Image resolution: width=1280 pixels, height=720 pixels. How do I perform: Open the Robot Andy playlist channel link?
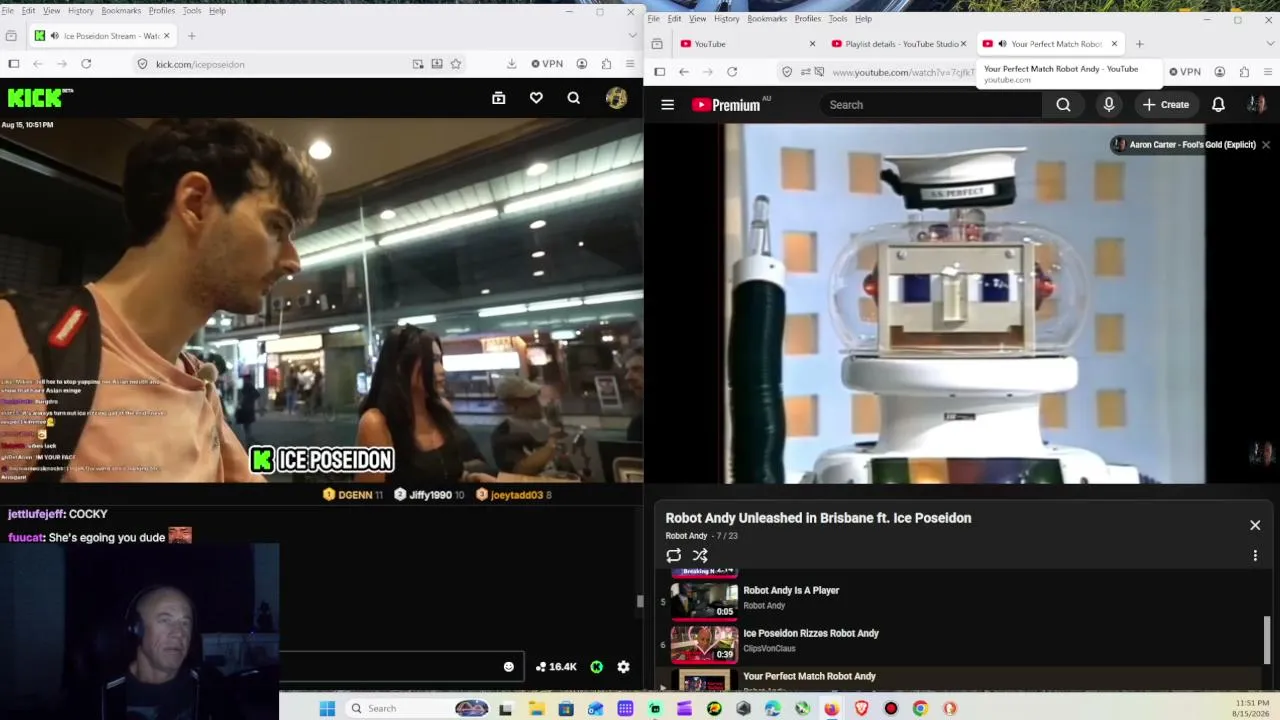tap(686, 536)
